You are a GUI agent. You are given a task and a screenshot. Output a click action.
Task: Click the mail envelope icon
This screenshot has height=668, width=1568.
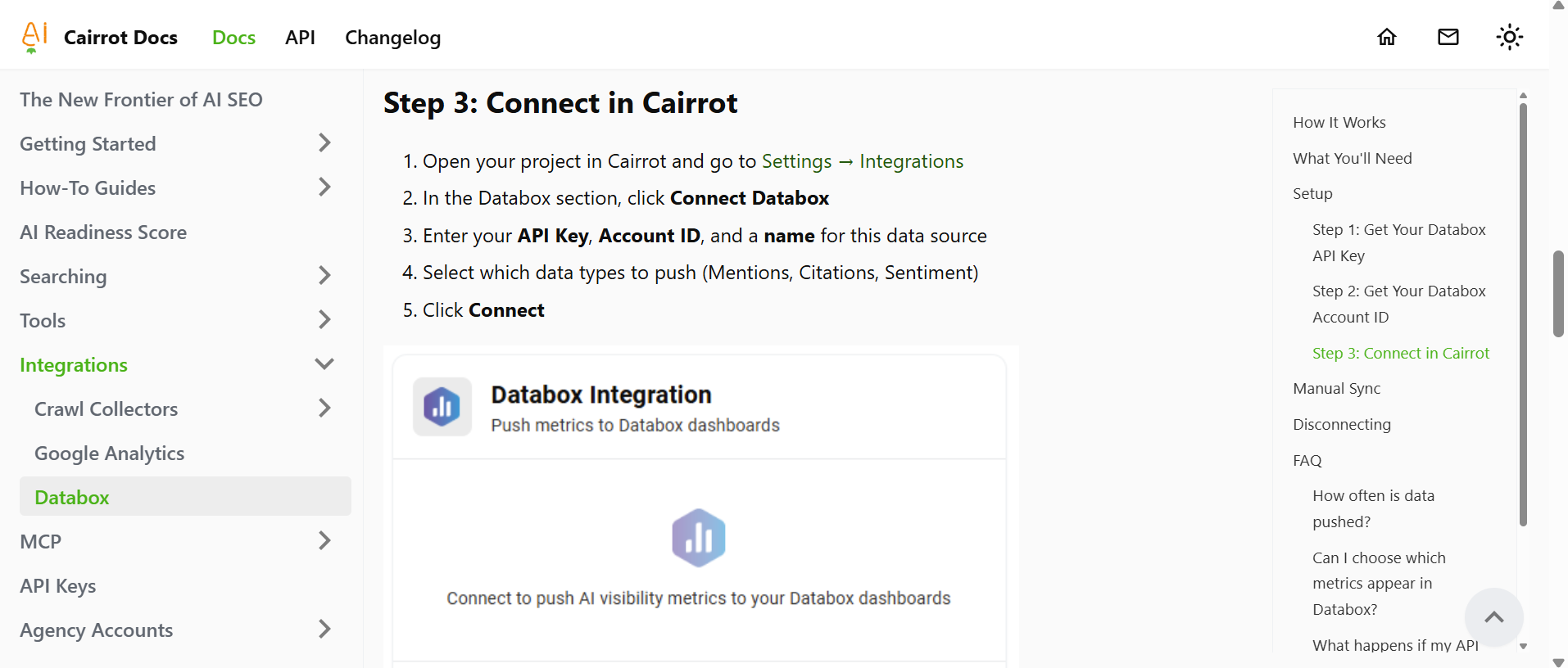pos(1448,37)
